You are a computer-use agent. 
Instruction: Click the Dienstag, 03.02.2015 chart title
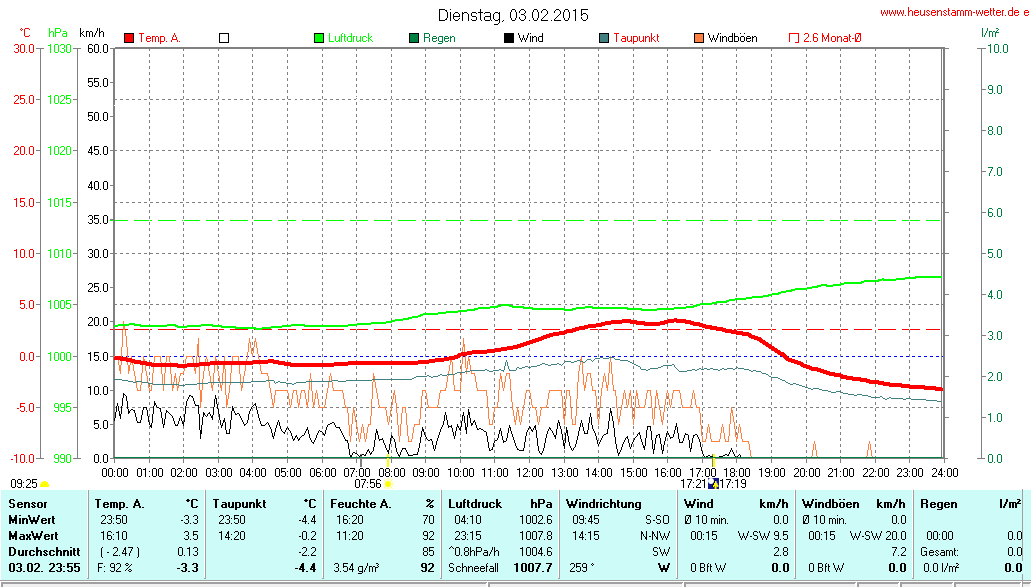513,15
